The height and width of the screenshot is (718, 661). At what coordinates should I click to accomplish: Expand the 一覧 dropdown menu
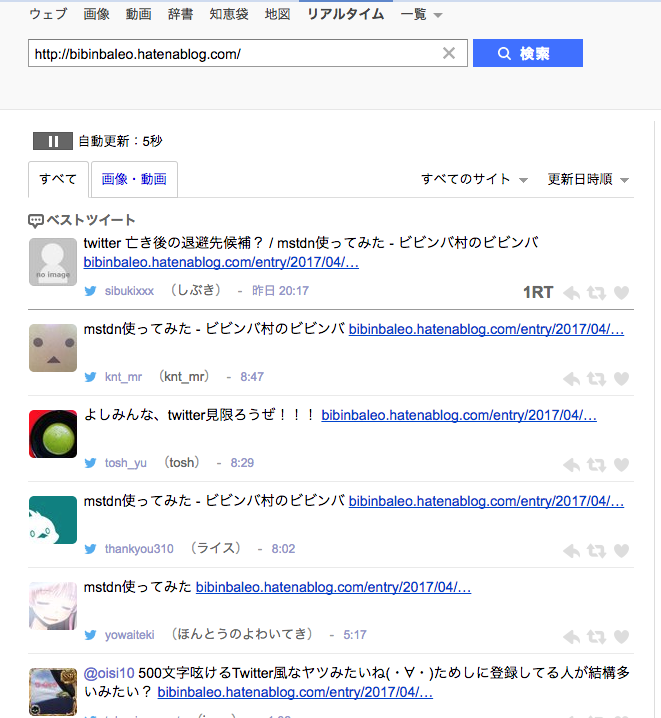421,15
